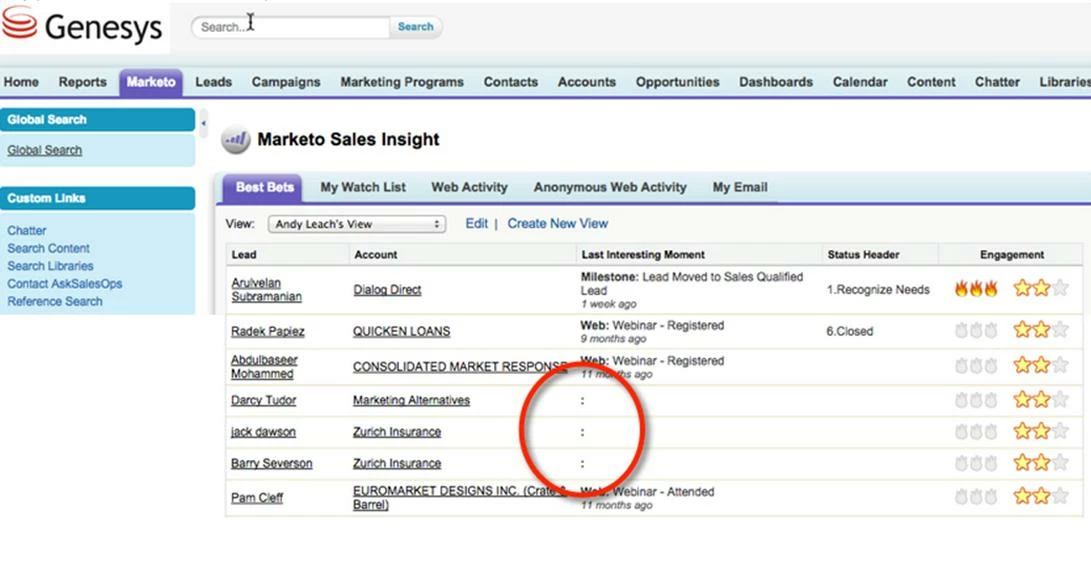Select the Marketo tab
The width and height of the screenshot is (1091, 564).
[151, 82]
